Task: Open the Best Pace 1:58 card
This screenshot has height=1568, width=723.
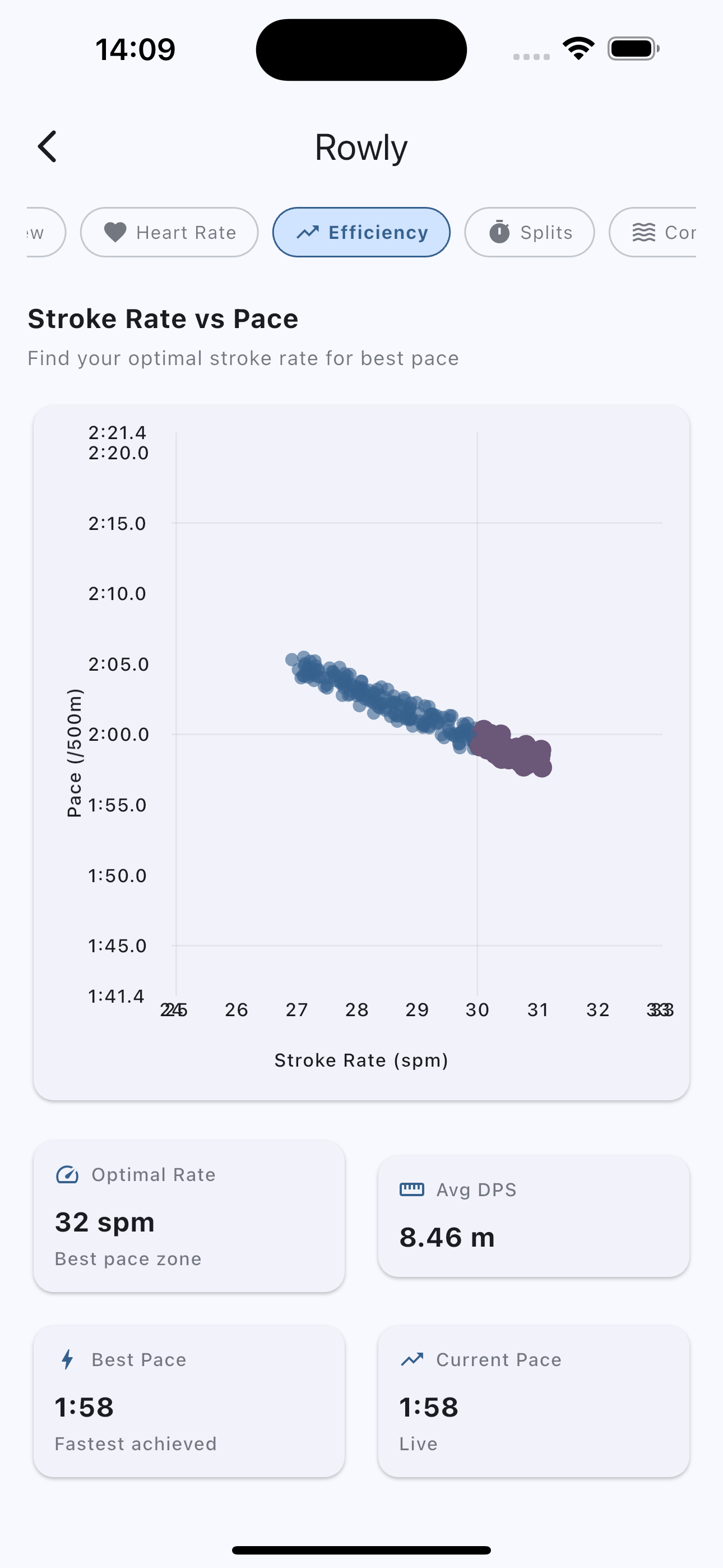Action: (189, 1401)
